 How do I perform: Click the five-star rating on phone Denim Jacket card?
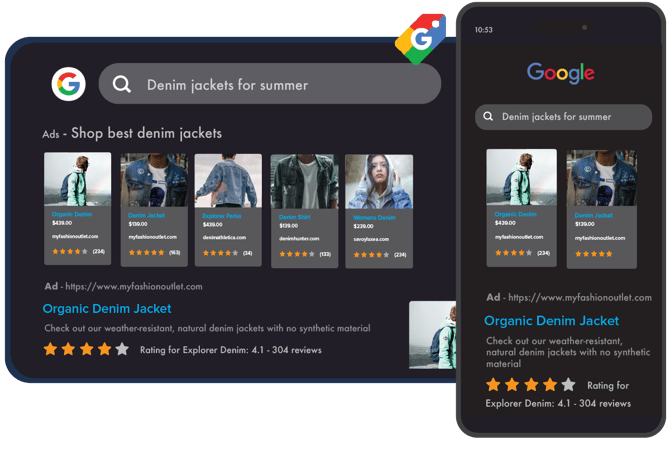click(x=594, y=254)
